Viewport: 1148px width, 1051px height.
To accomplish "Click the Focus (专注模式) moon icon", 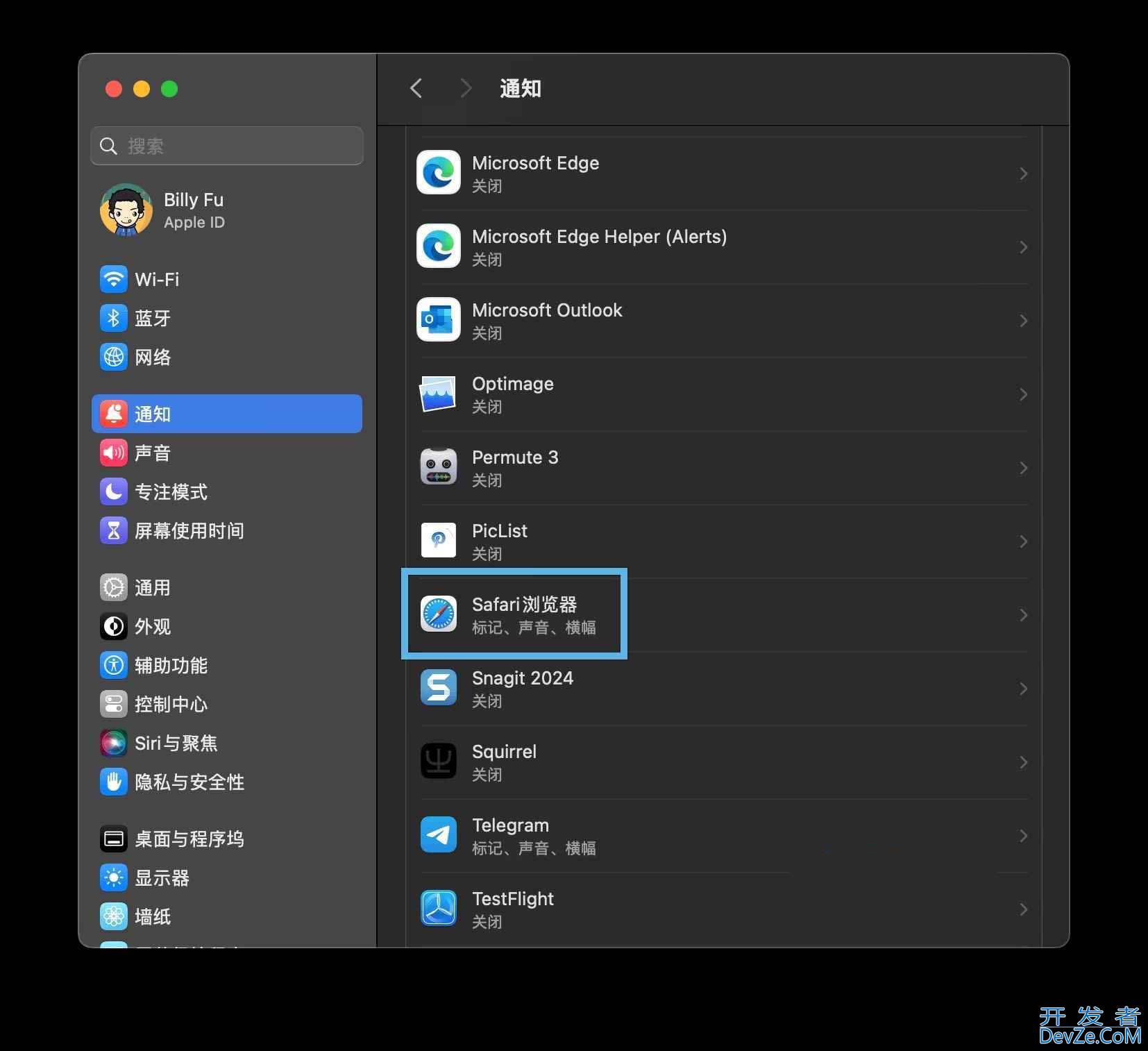I will coord(114,491).
